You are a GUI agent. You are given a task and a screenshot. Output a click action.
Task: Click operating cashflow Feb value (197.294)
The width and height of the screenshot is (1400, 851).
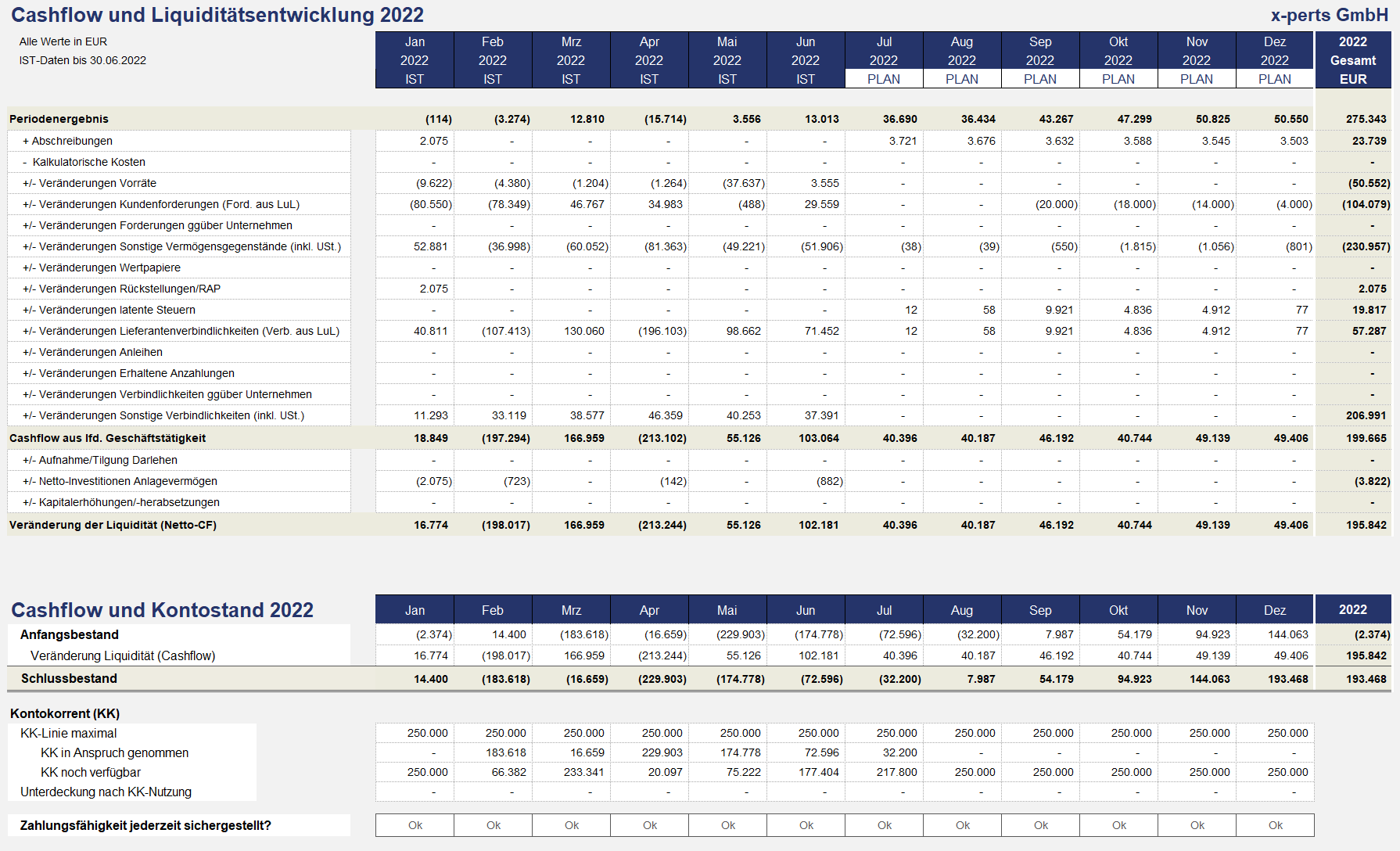(x=505, y=438)
